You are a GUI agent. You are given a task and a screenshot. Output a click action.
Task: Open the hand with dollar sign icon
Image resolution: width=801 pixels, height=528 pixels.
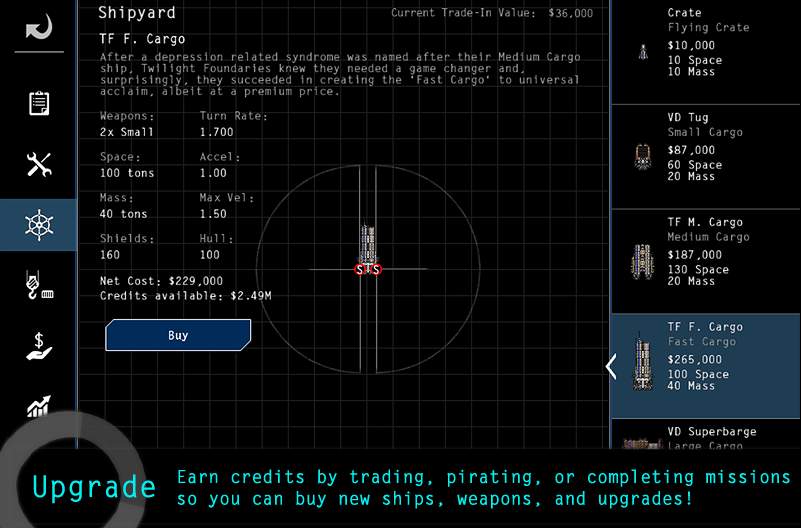click(x=39, y=347)
